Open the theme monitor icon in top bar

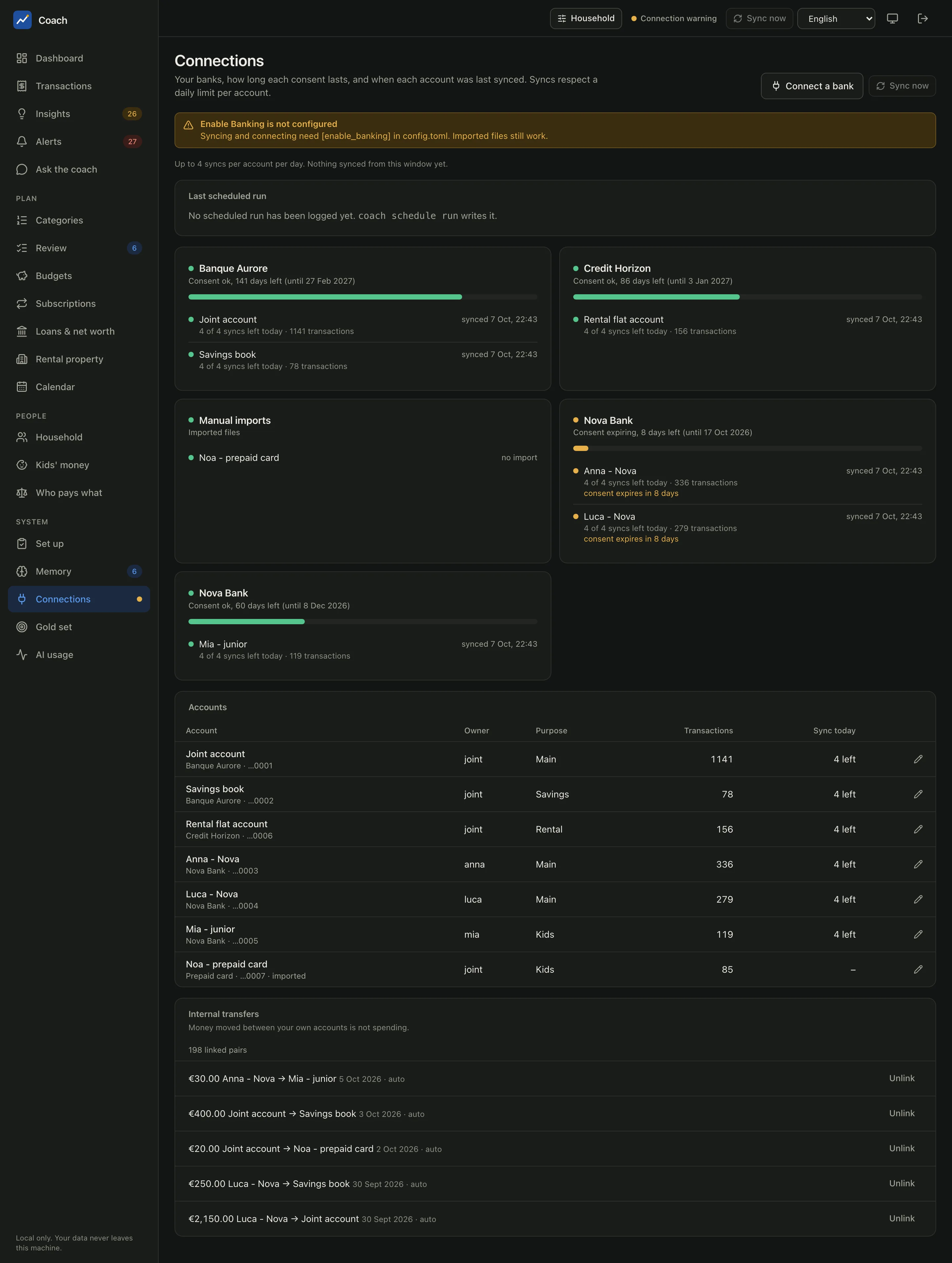(x=892, y=19)
